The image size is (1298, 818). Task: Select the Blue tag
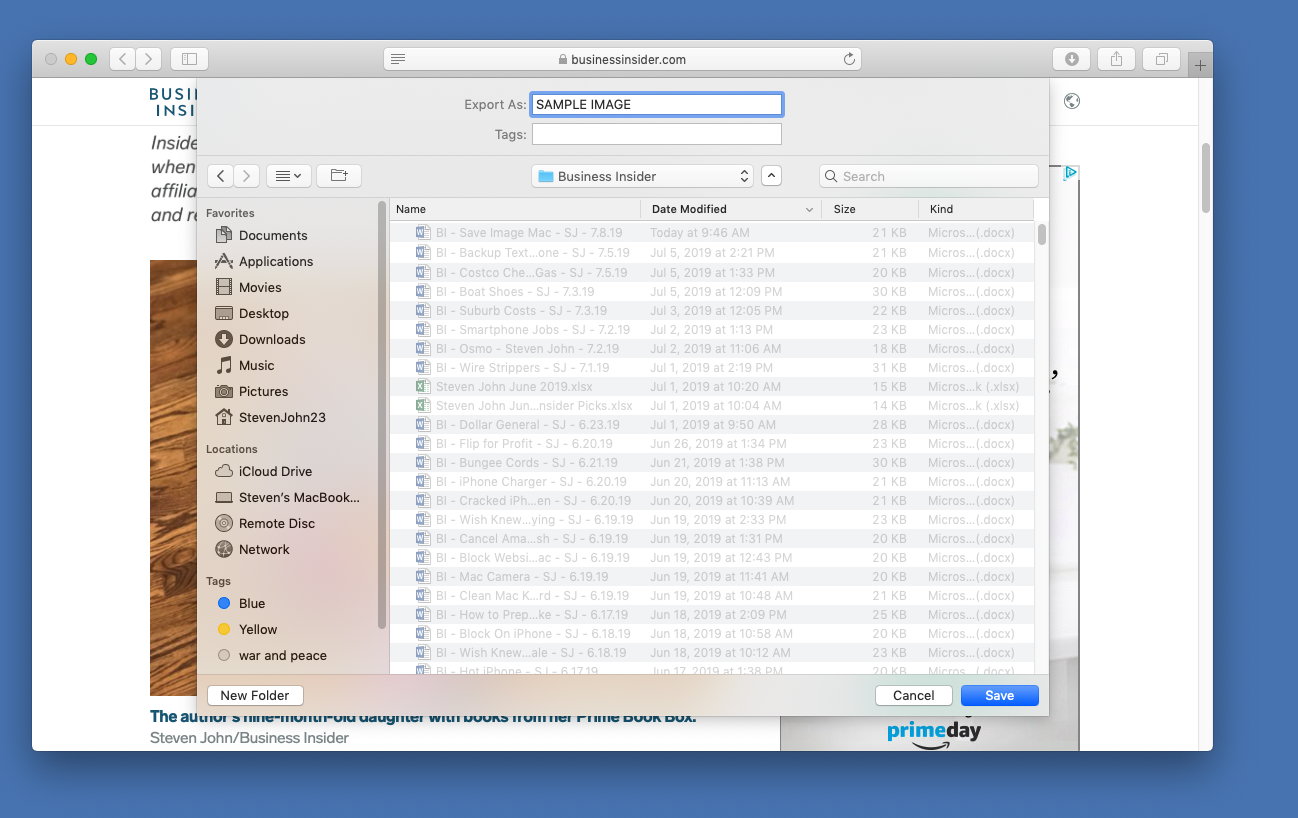pos(241,603)
